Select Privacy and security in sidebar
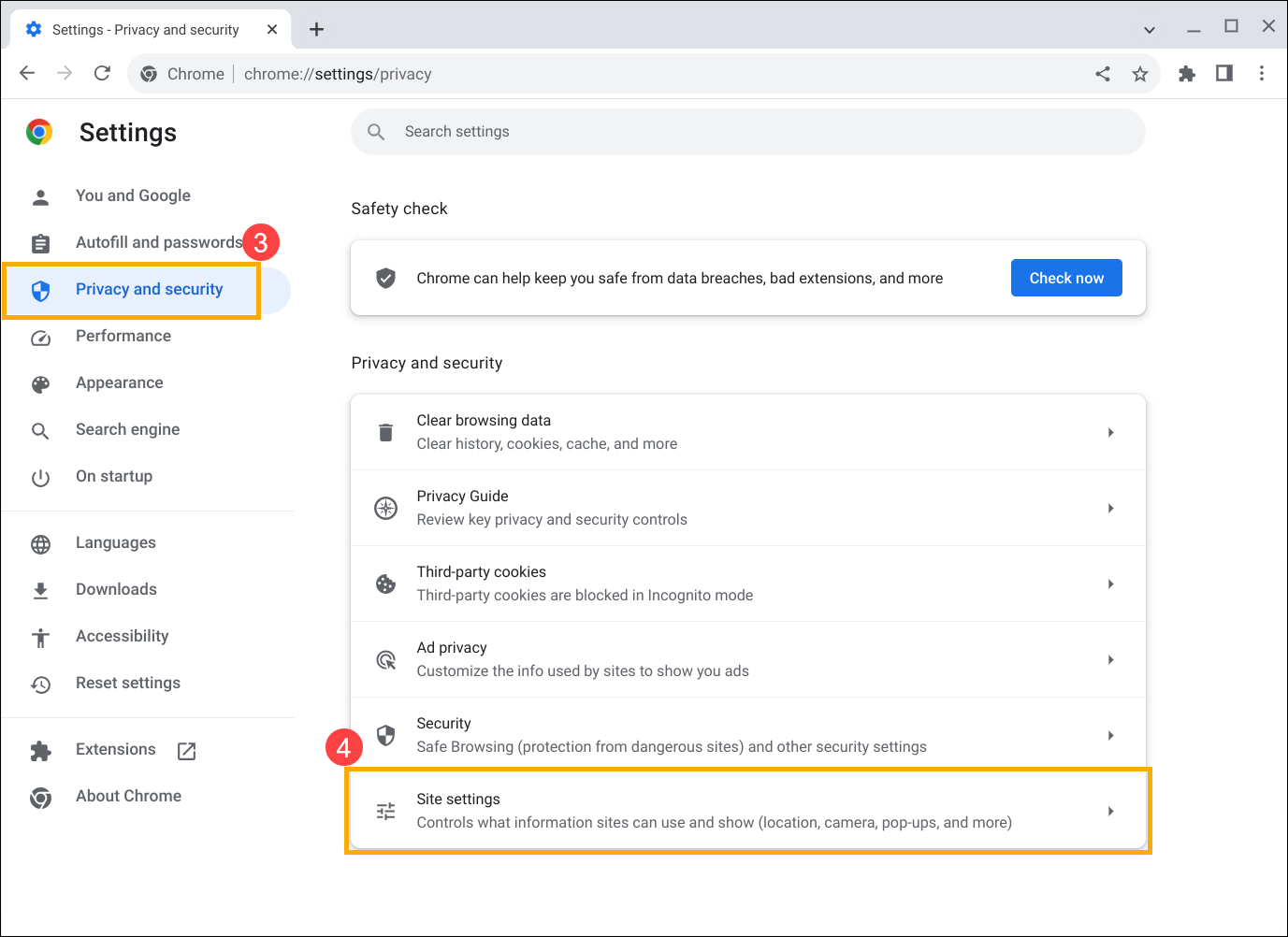 149,289
